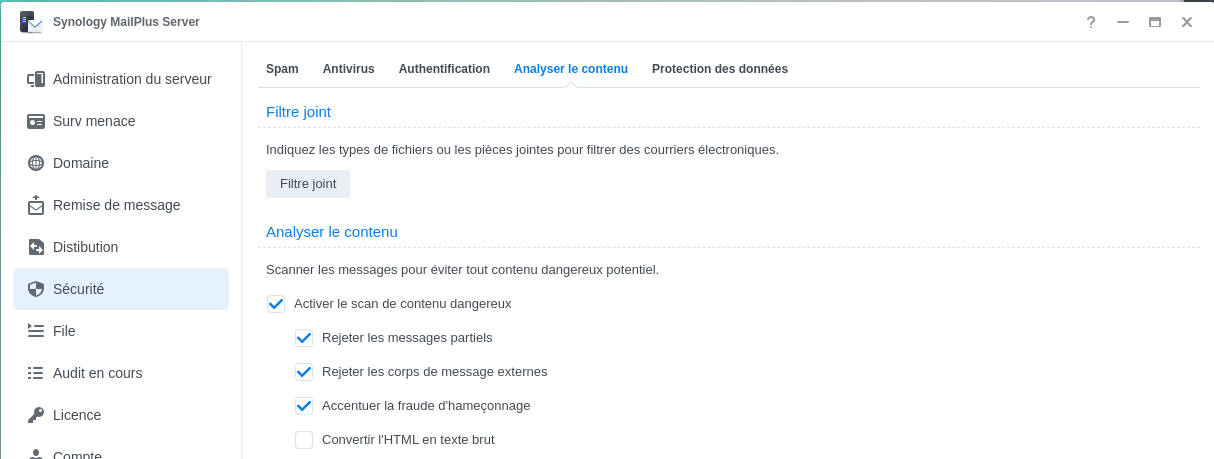
Task: Select the Sécurité shield icon
Action: 36,289
